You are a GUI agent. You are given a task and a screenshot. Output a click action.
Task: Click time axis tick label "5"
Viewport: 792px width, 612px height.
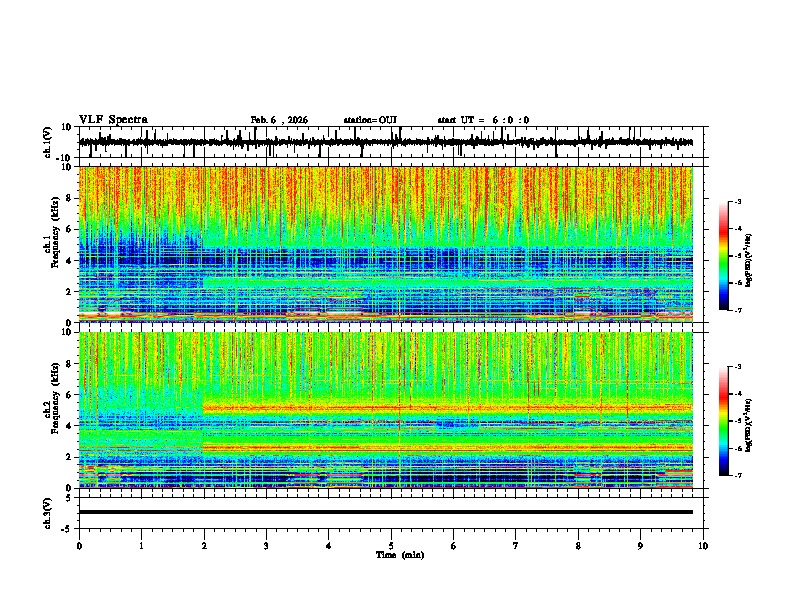point(391,546)
